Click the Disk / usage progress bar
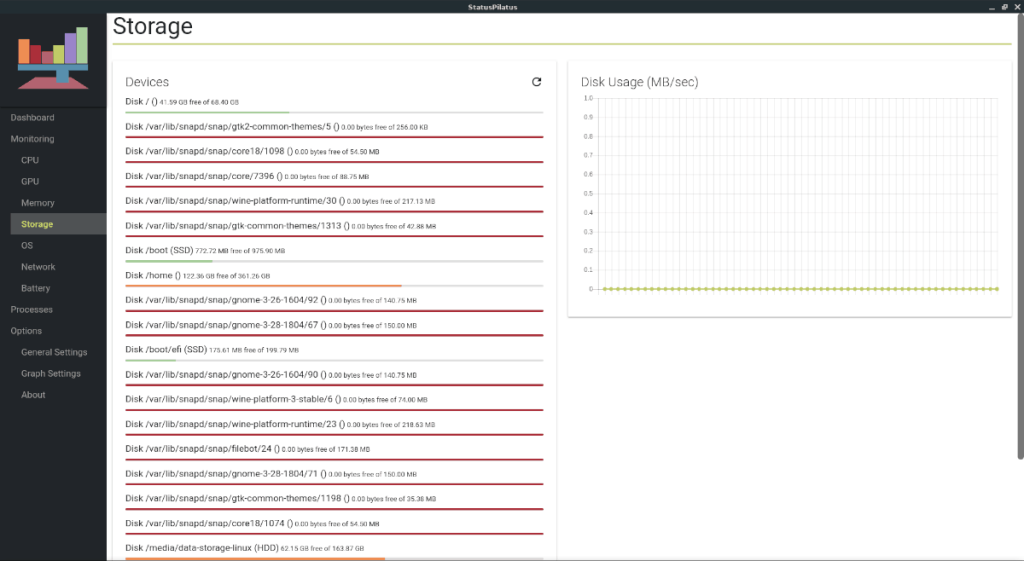Viewport: 1024px width, 561px height. pos(333,113)
